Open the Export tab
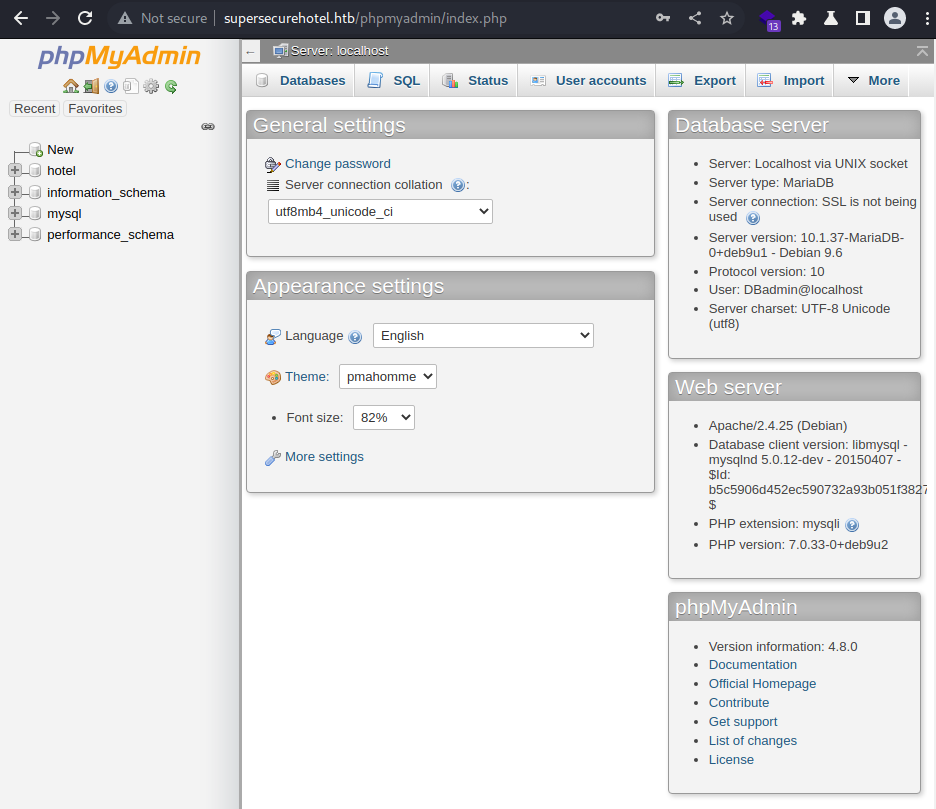The width and height of the screenshot is (936, 809). click(702, 81)
